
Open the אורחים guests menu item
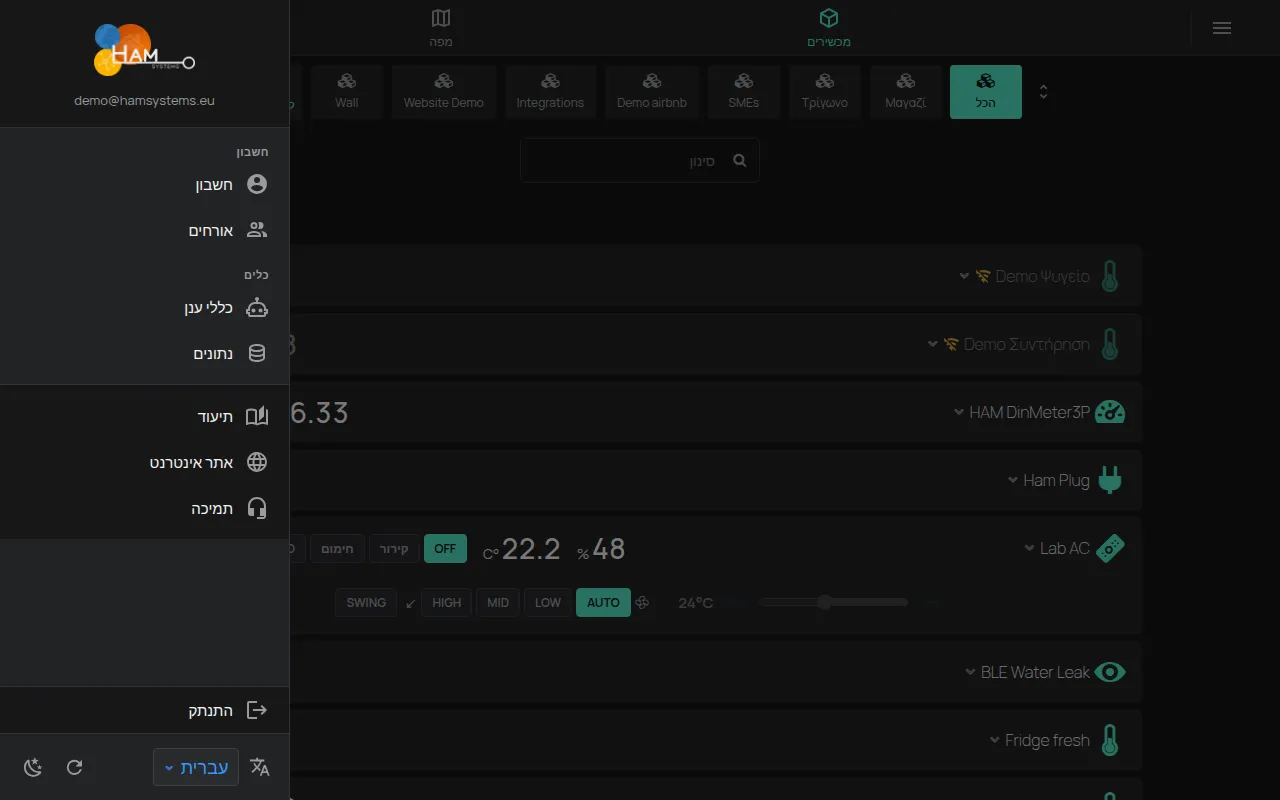145,231
